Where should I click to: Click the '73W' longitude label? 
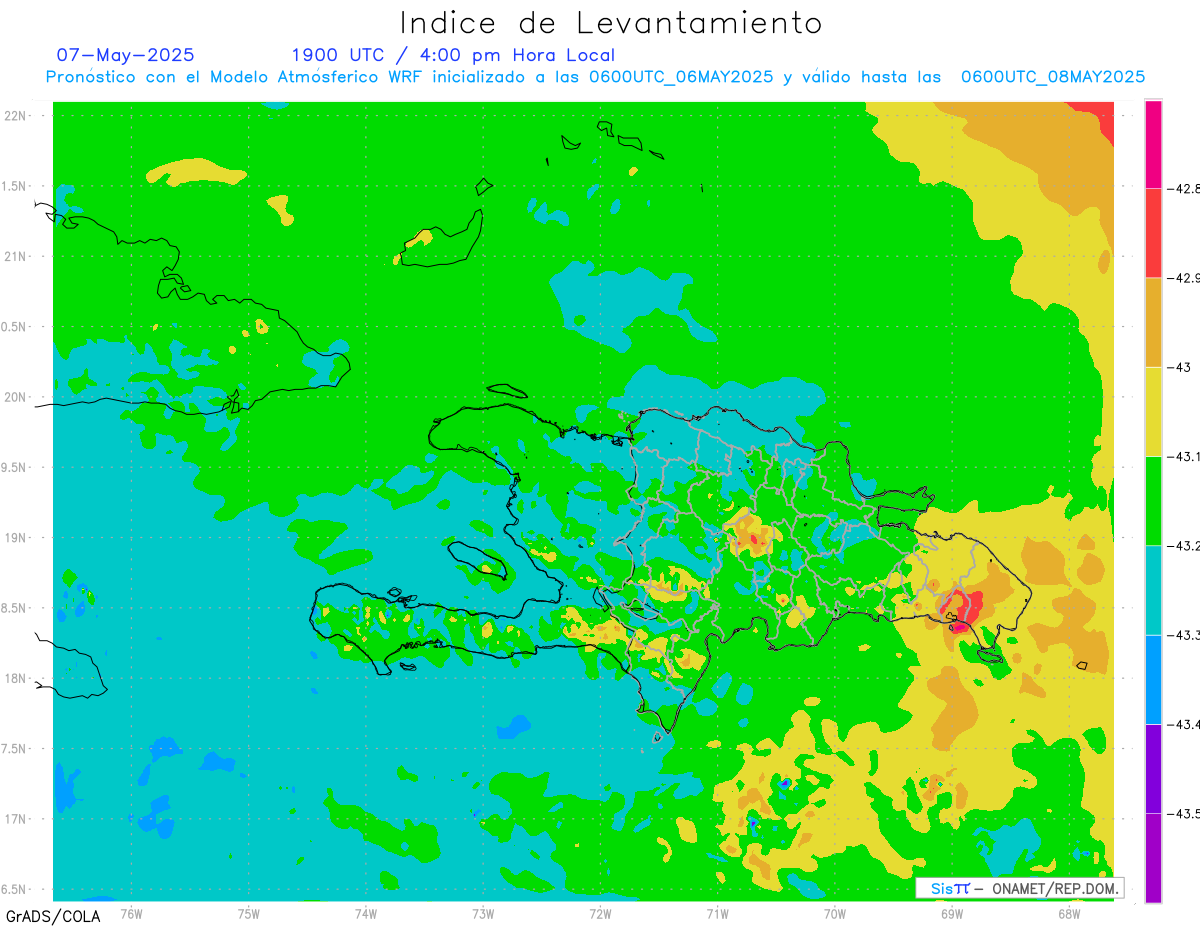point(483,912)
